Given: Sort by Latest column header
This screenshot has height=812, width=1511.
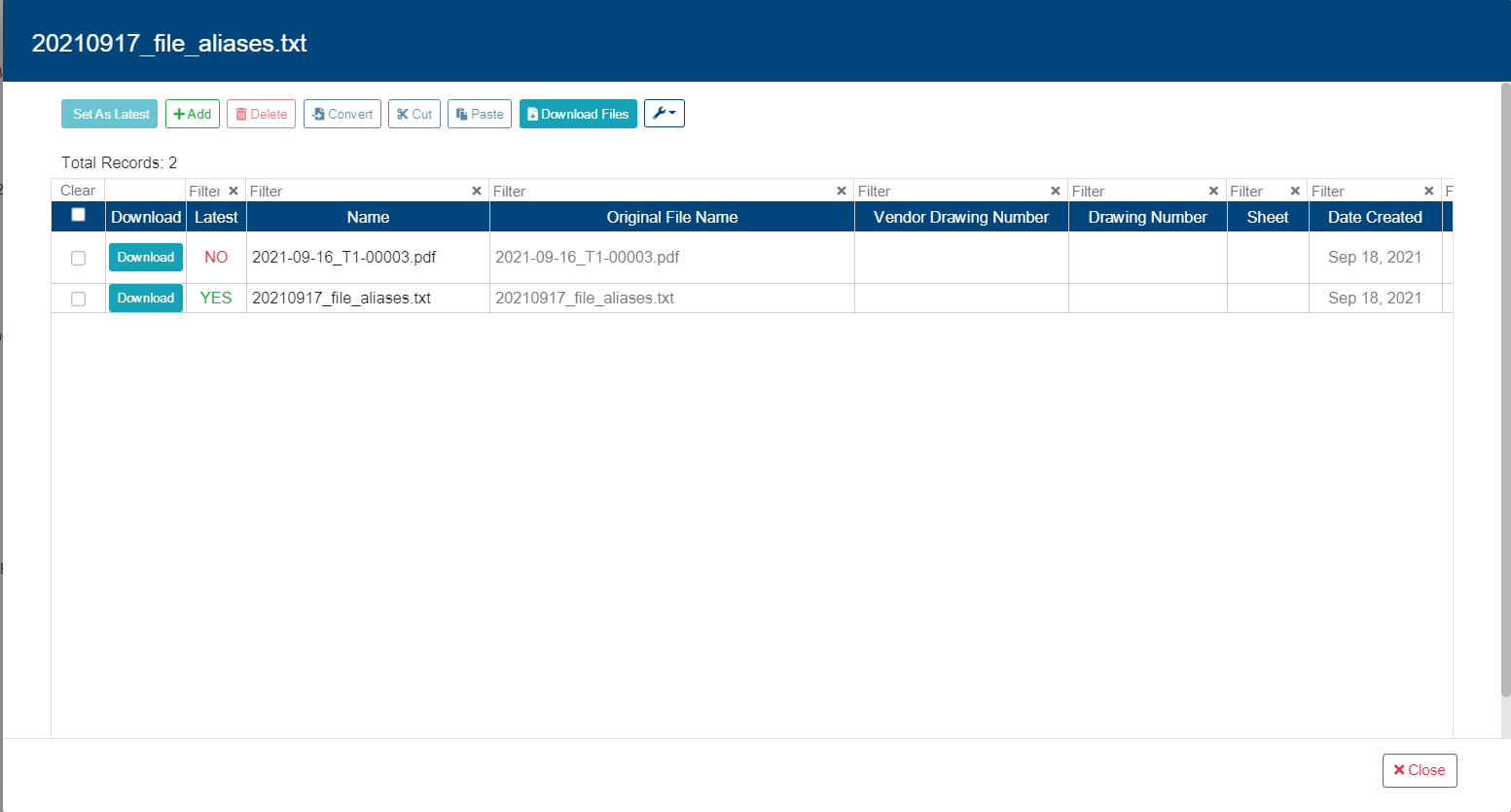Looking at the screenshot, I should tap(216, 217).
